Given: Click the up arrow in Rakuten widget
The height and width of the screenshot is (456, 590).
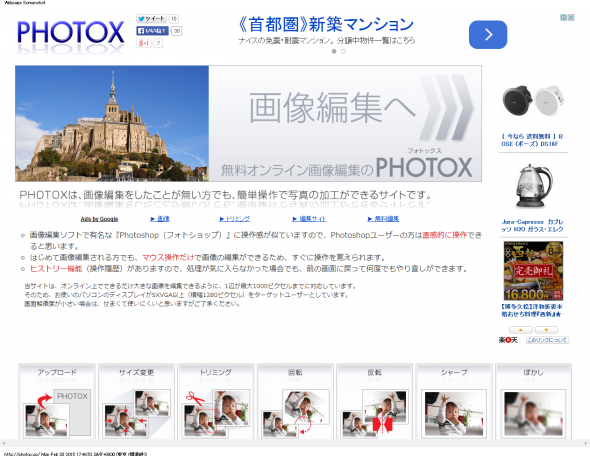Looking at the screenshot, I should coord(521,330).
